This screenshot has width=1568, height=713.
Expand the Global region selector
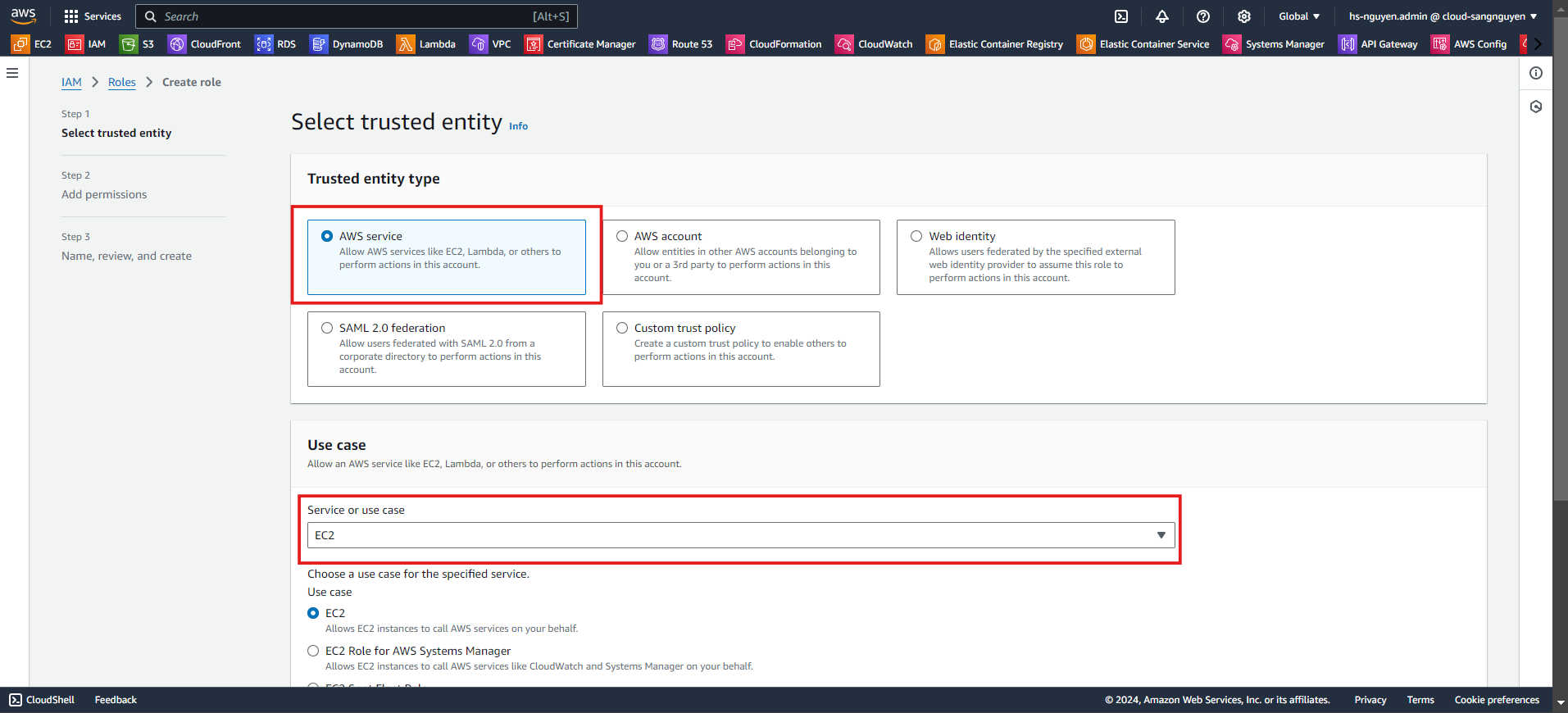1299,16
